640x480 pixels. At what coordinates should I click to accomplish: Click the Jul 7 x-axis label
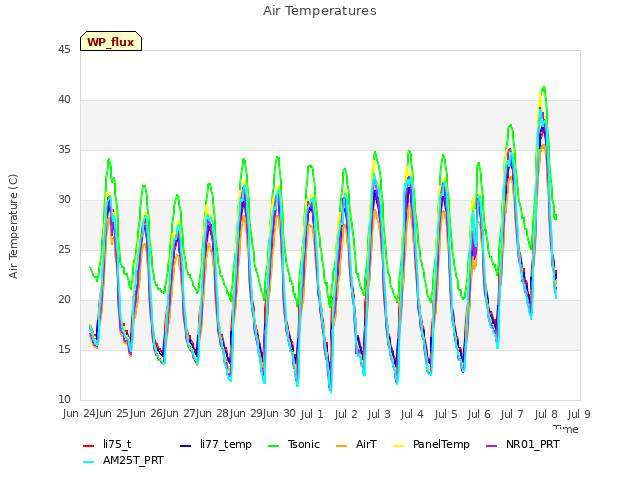[x=512, y=414]
